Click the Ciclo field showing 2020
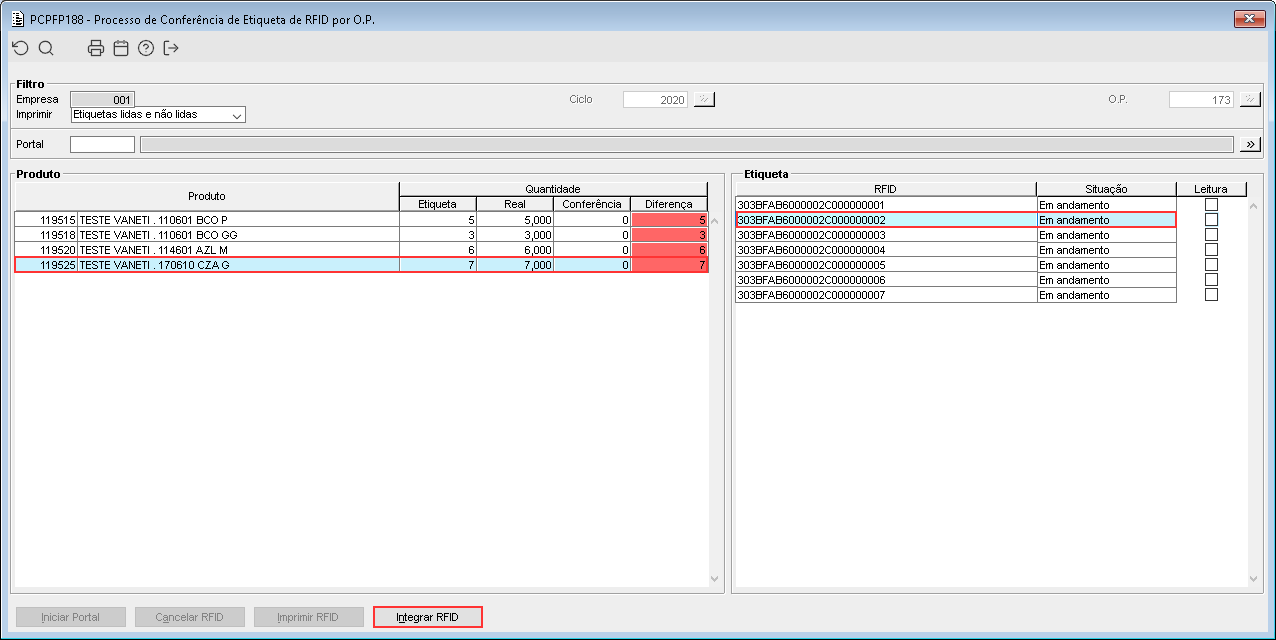1276x640 pixels. (x=655, y=100)
